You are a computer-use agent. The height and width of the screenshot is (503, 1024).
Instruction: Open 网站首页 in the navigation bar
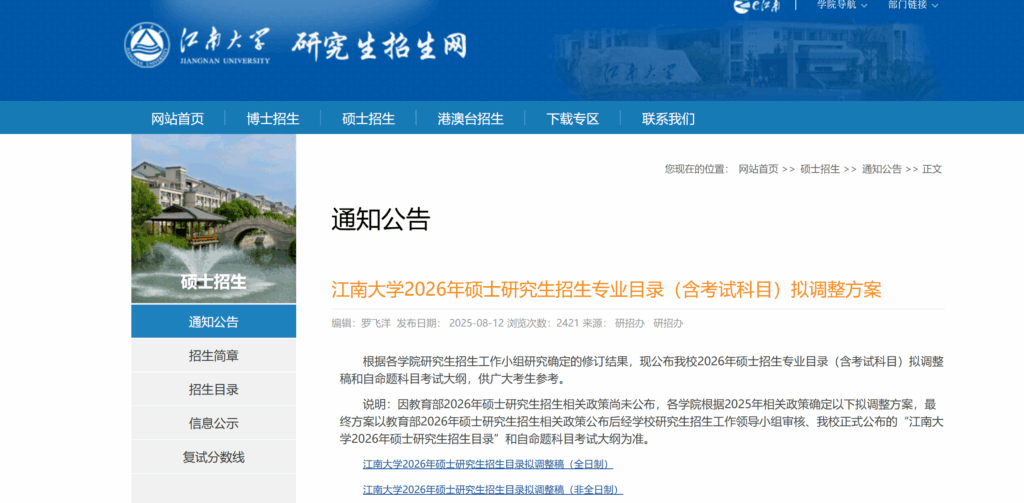coord(178,119)
